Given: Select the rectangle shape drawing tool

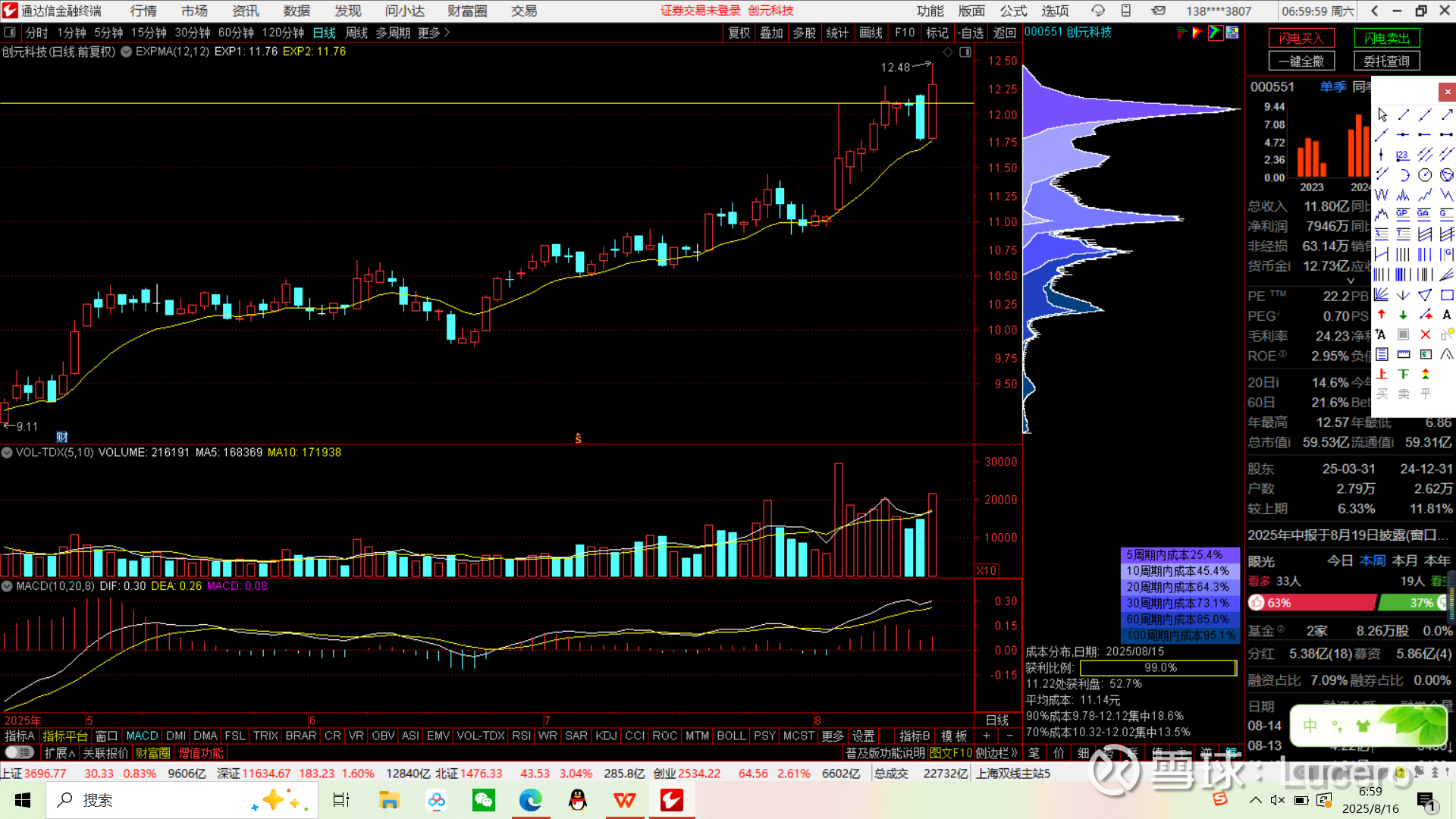Looking at the screenshot, I should point(1447,295).
